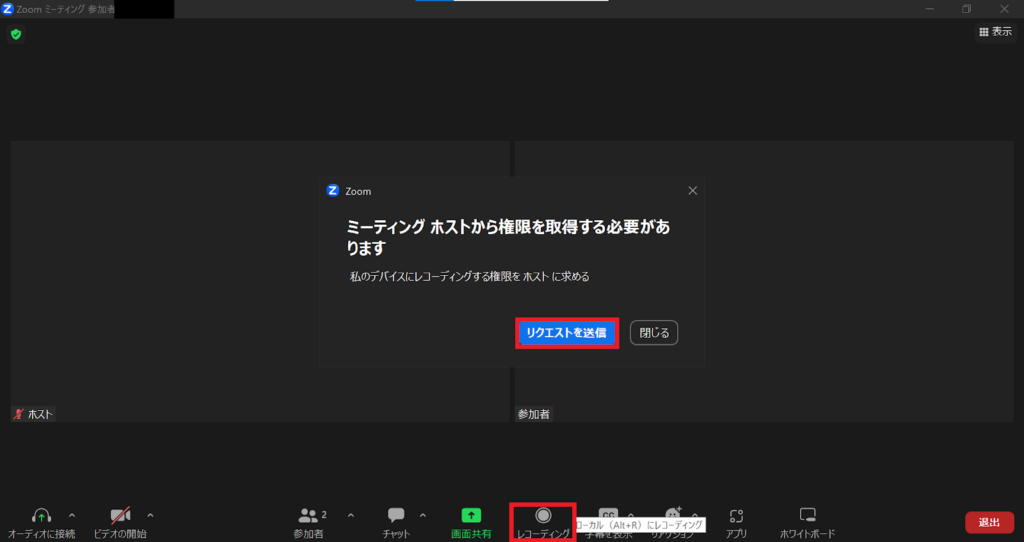Click the red 退出 leave button
The height and width of the screenshot is (542, 1024).
tap(989, 522)
